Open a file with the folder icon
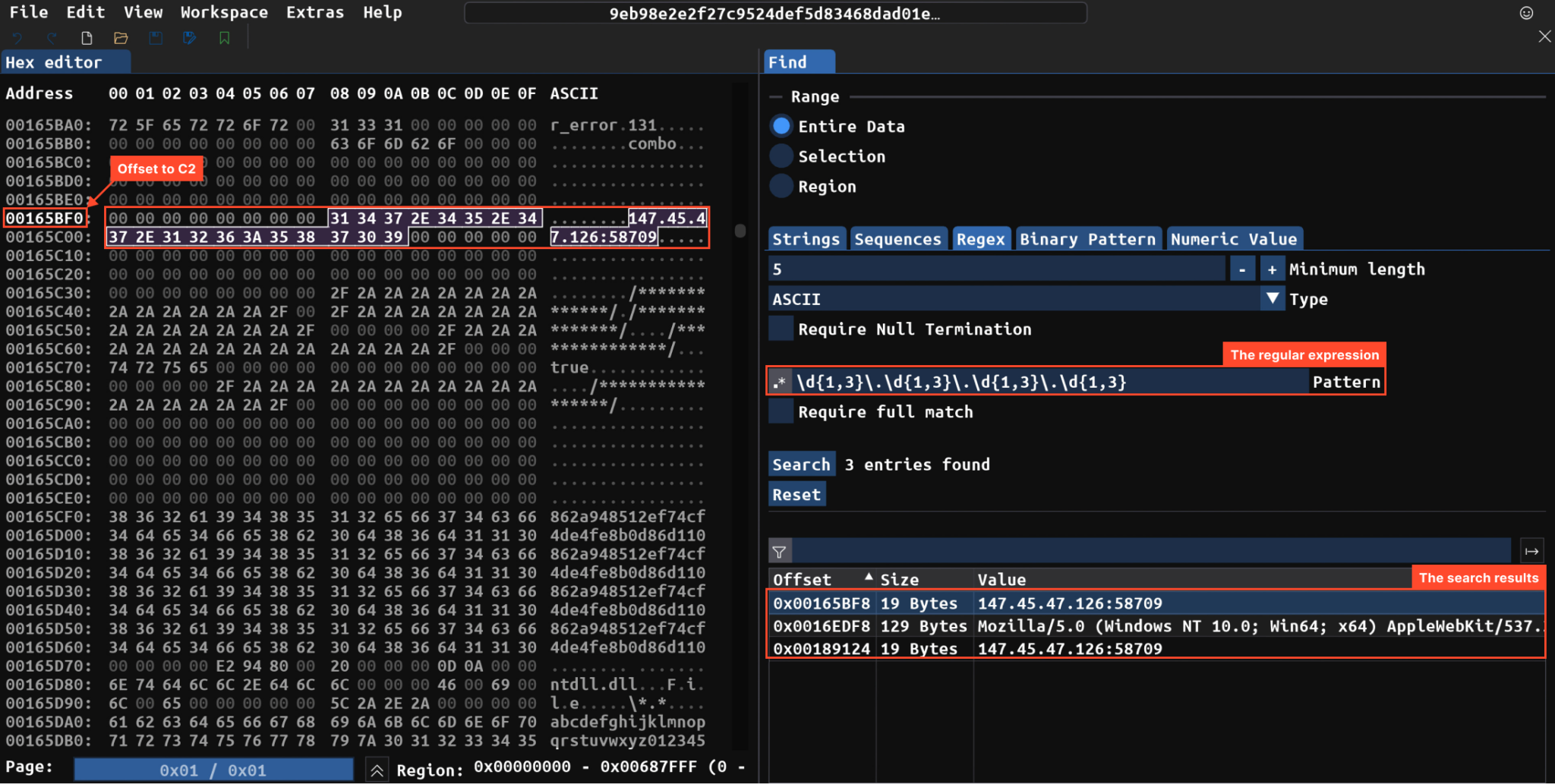 pos(121,38)
